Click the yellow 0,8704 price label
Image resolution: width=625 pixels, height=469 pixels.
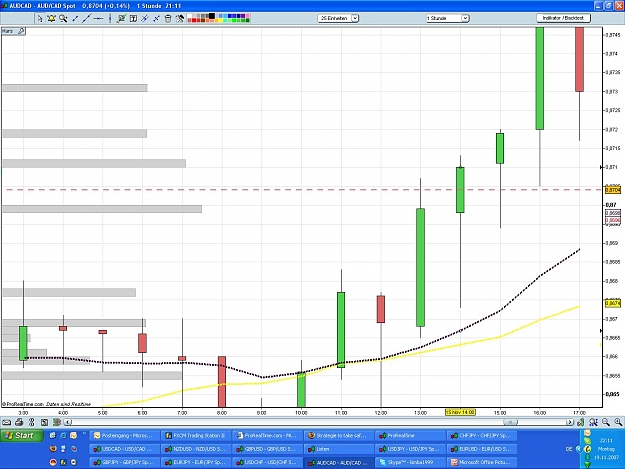613,190
